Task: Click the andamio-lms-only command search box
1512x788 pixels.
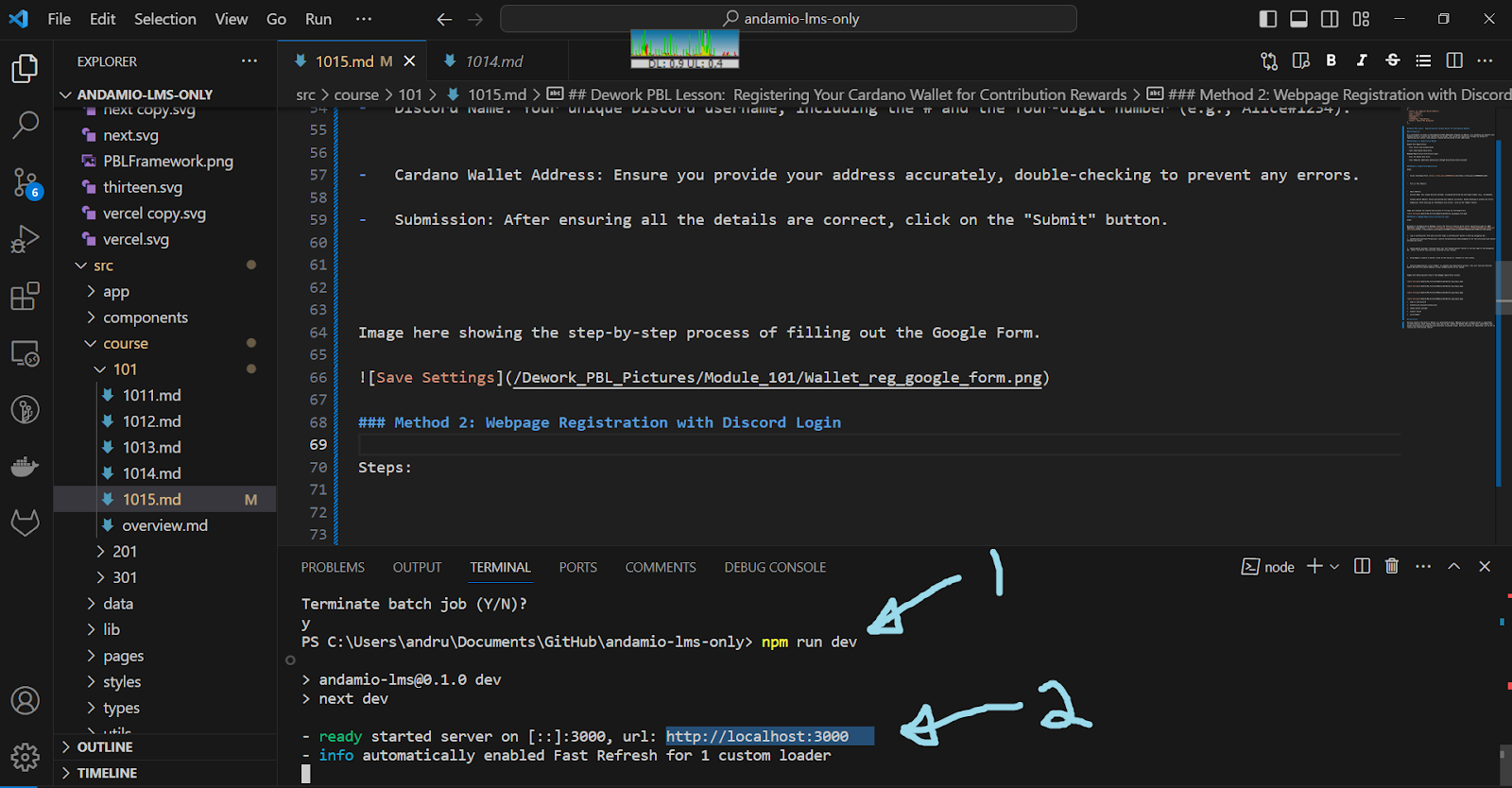Action: coord(788,19)
